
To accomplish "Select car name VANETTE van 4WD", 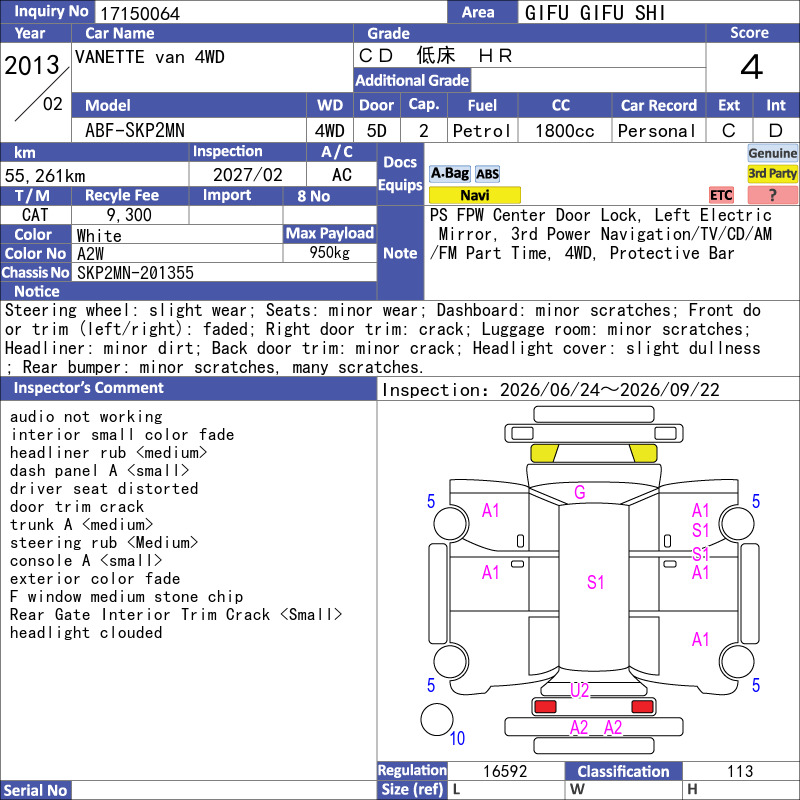I will (149, 57).
